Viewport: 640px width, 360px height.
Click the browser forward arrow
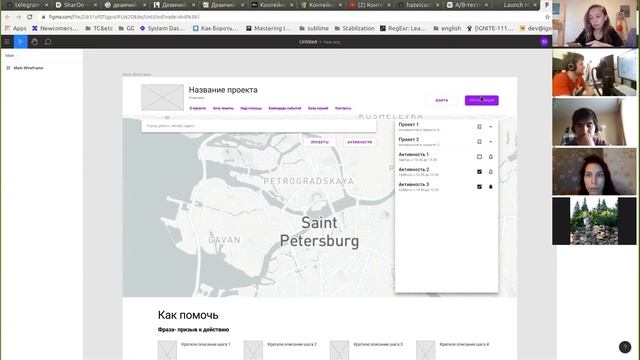(18, 17)
